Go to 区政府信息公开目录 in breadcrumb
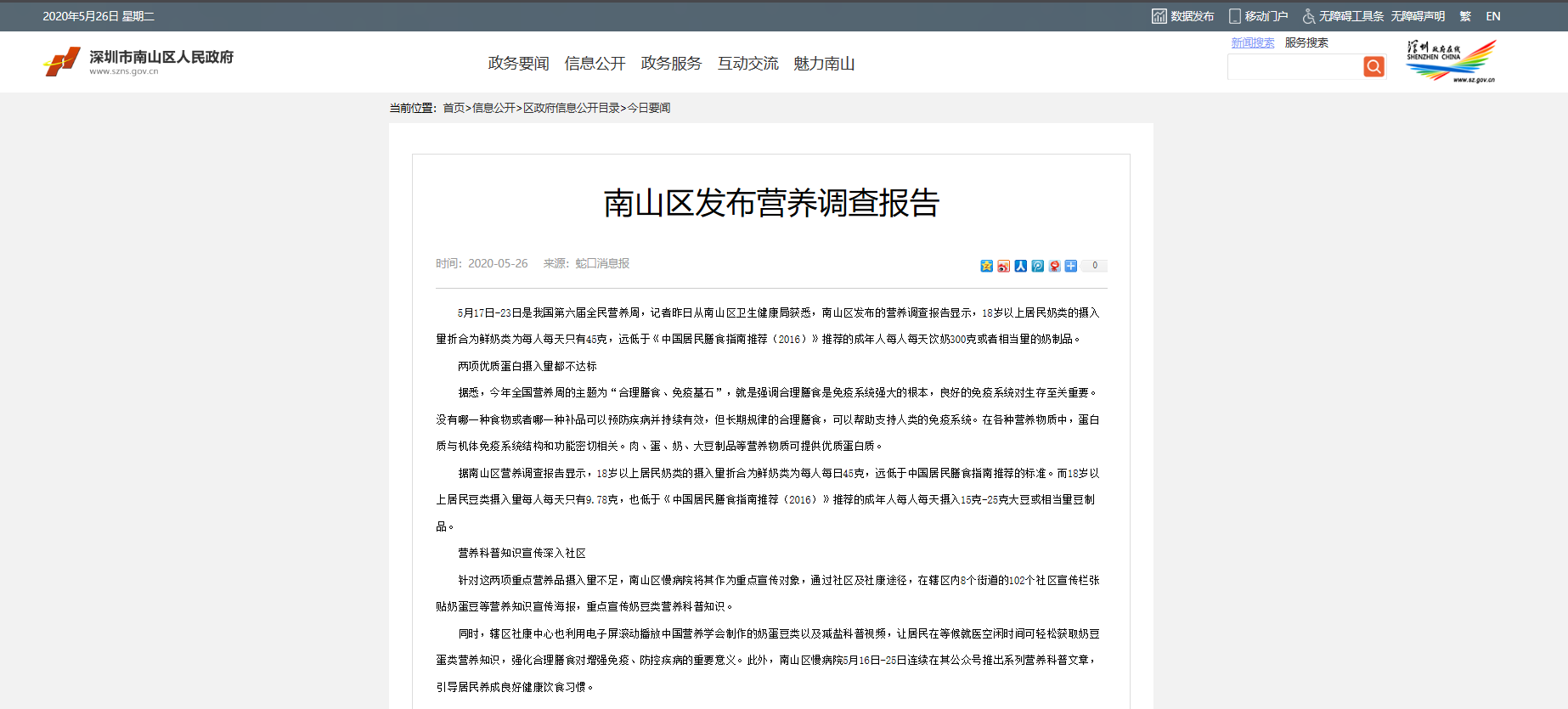 click(x=572, y=108)
